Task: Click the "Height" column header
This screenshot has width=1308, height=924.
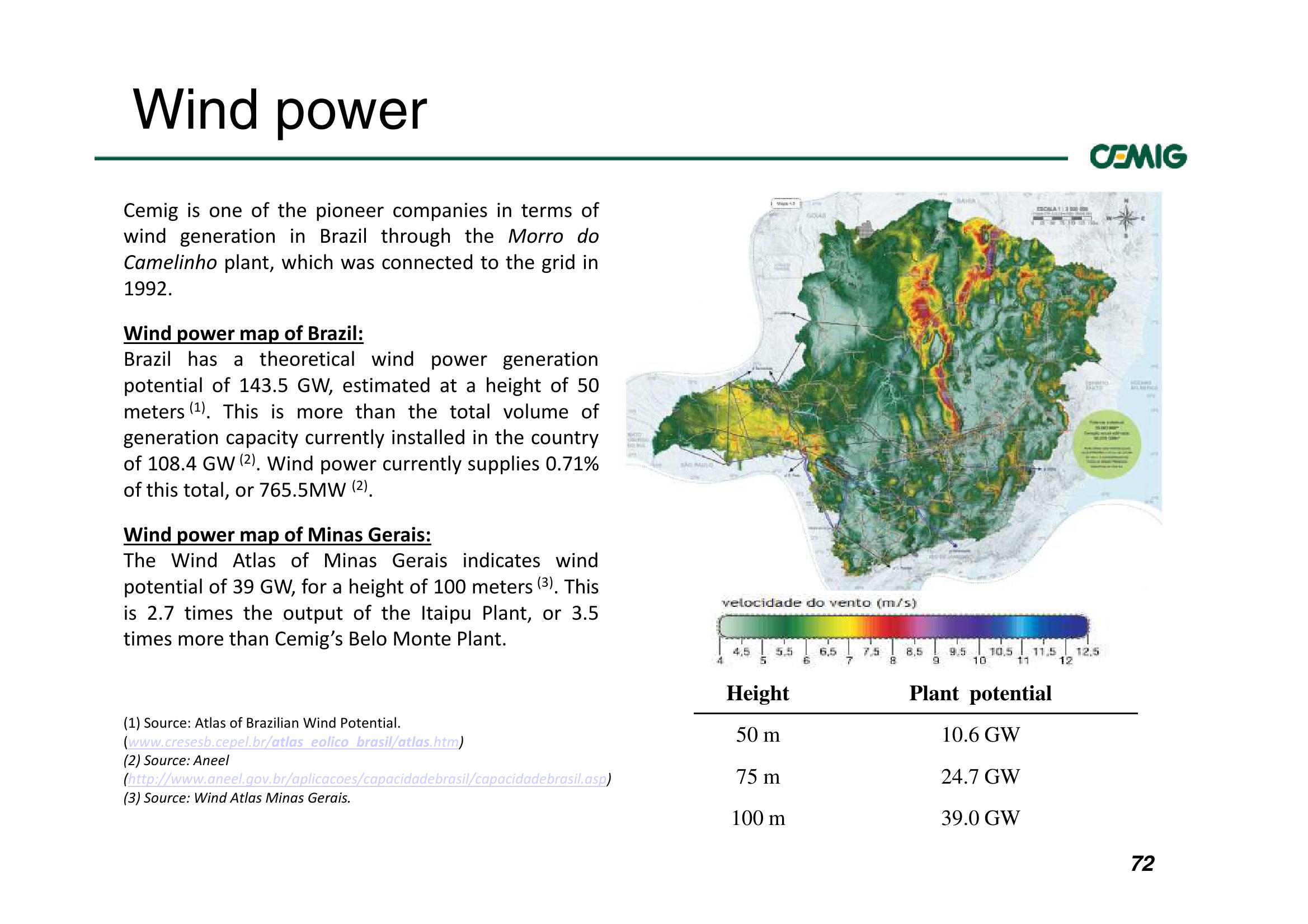Action: click(x=757, y=694)
